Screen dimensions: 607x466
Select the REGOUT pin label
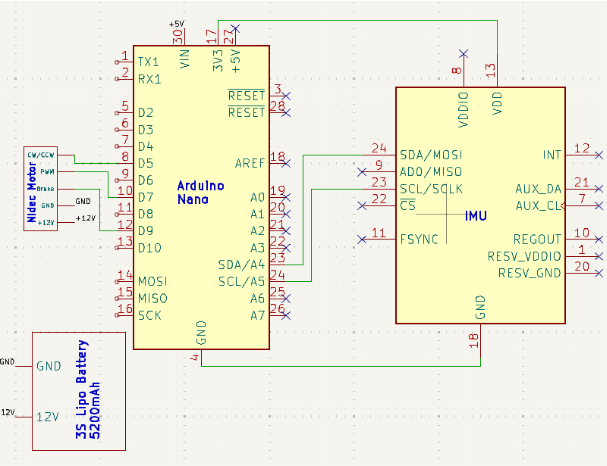[x=537, y=239]
